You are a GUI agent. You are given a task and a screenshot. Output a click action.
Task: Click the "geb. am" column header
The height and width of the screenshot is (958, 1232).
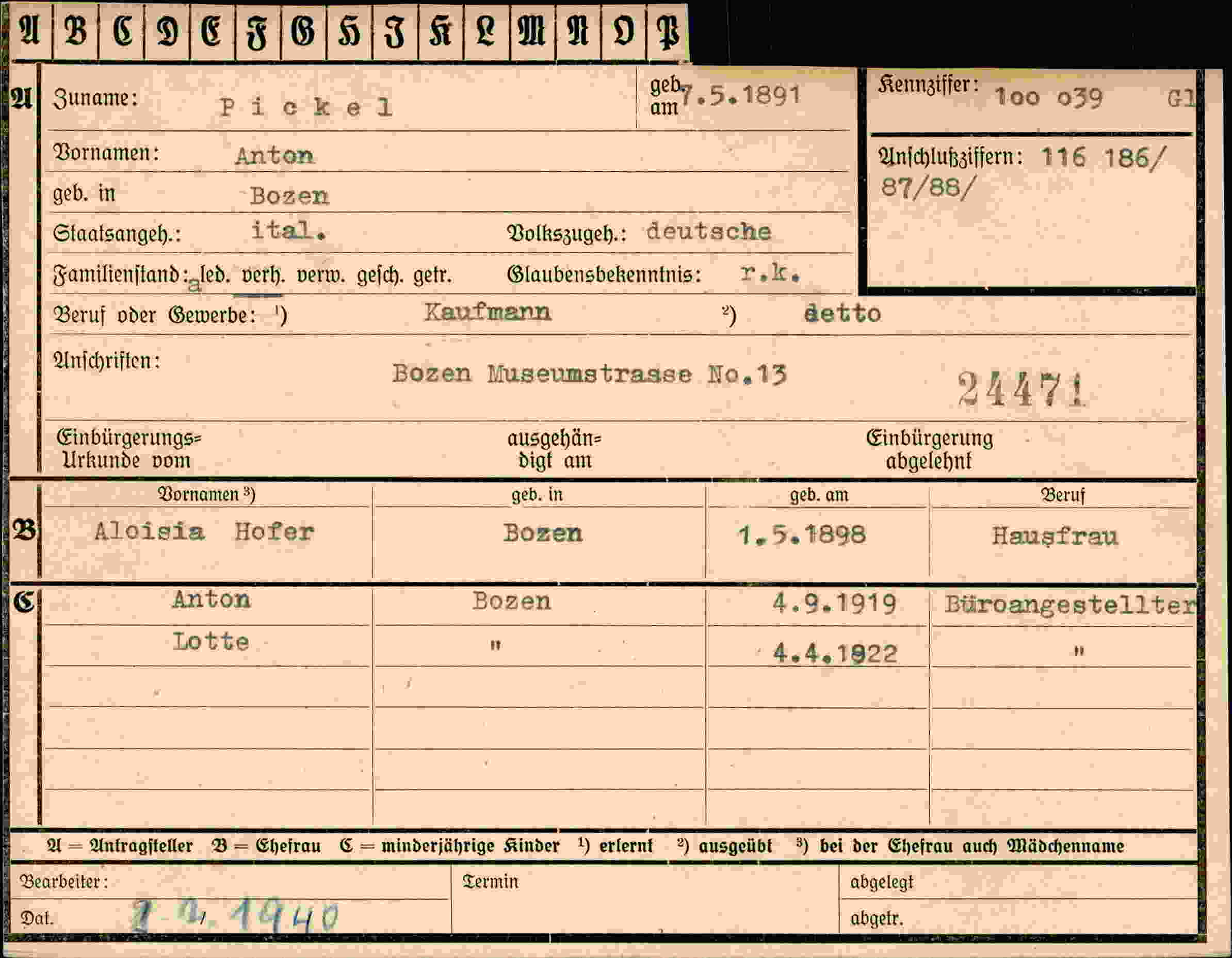coord(819,495)
